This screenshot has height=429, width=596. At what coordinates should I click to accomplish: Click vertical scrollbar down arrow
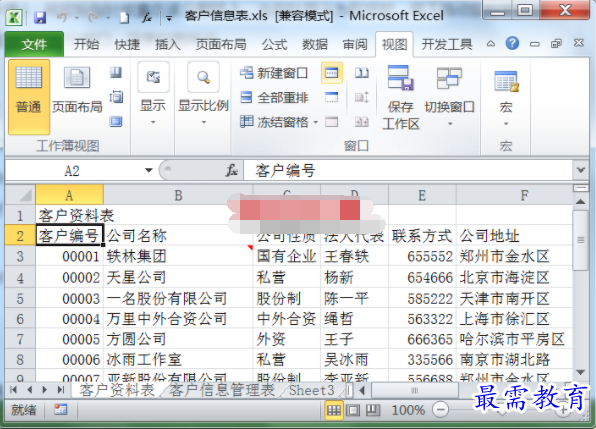(580, 372)
